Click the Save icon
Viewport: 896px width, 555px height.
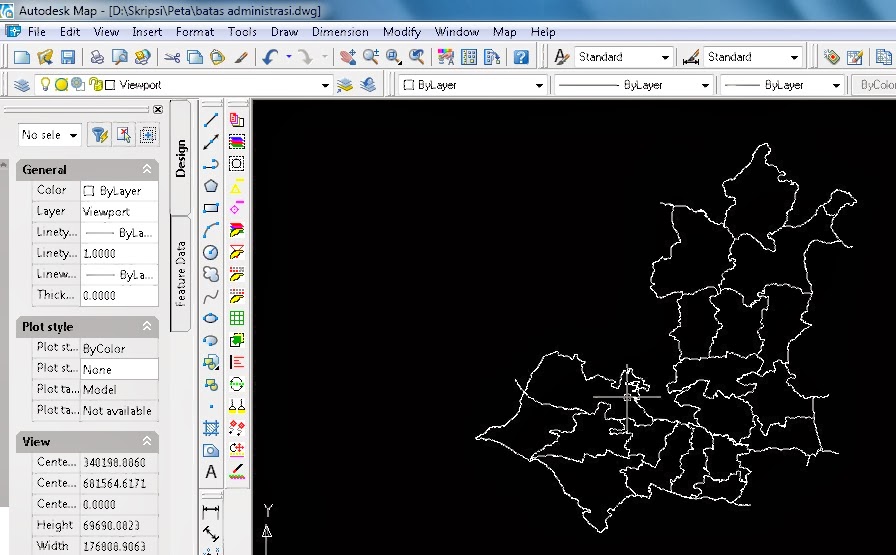point(68,57)
